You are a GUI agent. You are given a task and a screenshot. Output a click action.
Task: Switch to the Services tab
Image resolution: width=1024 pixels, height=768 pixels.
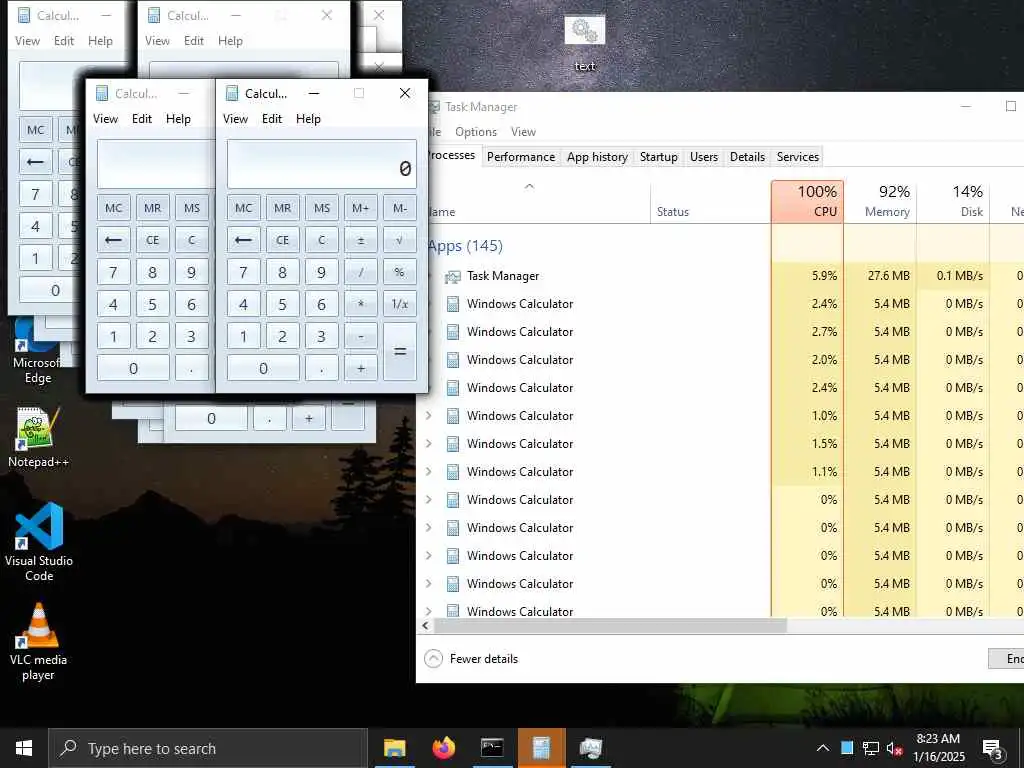tap(797, 157)
